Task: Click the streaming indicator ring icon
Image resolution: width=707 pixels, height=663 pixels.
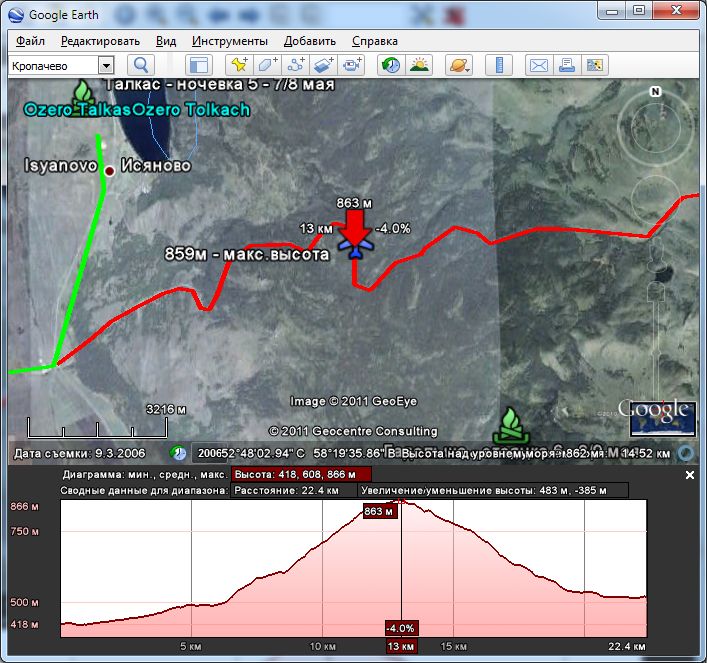Action: [686, 453]
